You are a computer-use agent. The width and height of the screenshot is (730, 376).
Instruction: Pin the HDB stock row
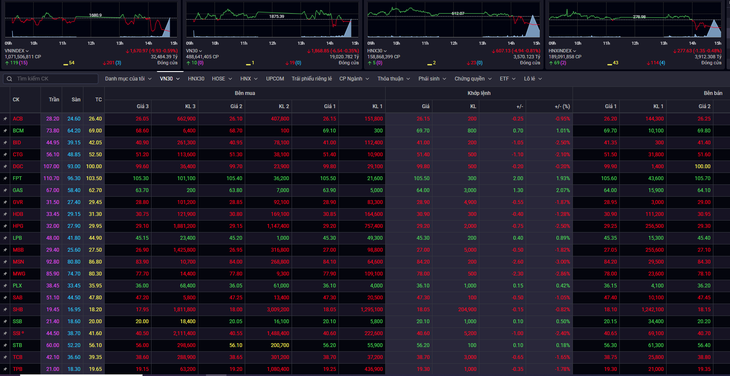pyautogui.click(x=5, y=214)
